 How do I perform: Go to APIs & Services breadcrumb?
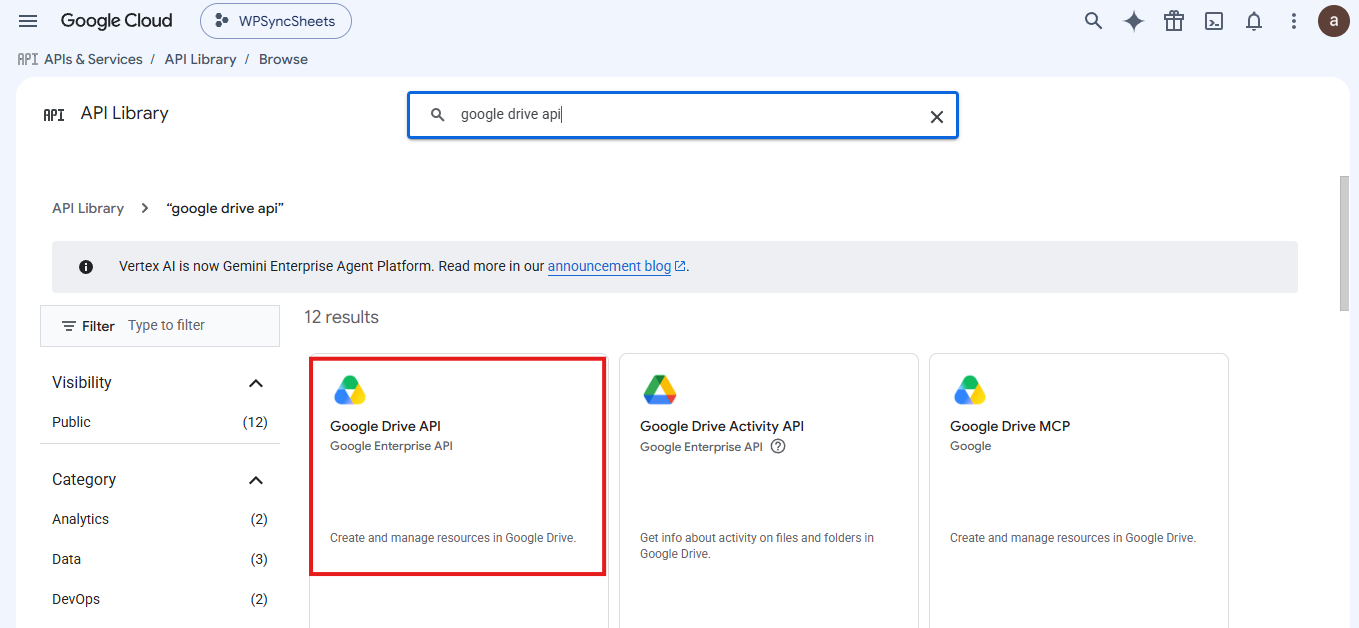click(93, 59)
